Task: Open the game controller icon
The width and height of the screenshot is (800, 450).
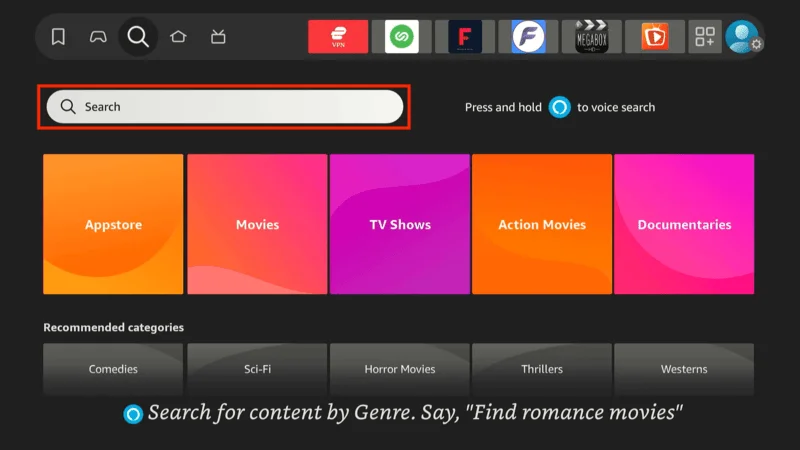Action: click(x=98, y=37)
